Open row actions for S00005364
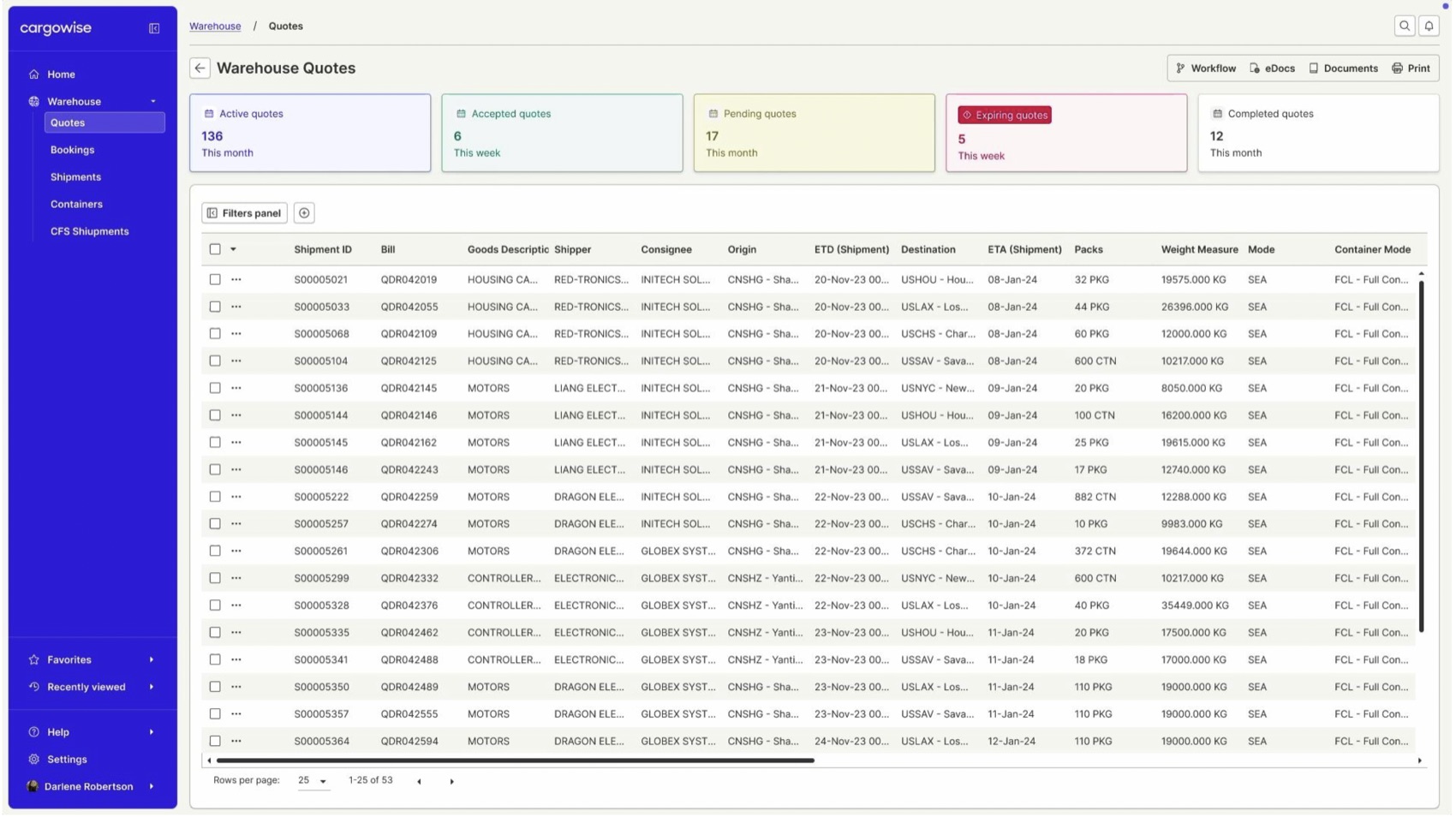The width and height of the screenshot is (1456, 817). (236, 742)
